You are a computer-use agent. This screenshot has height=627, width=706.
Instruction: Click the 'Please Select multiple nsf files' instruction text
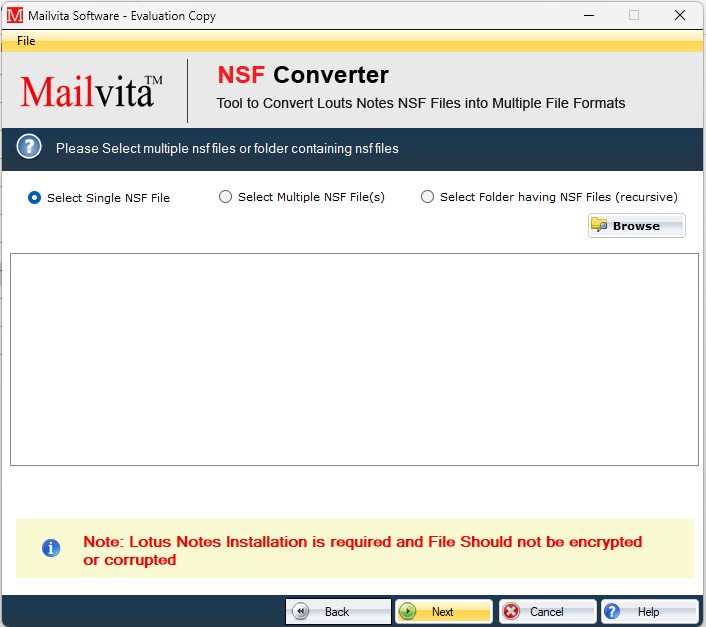227,148
